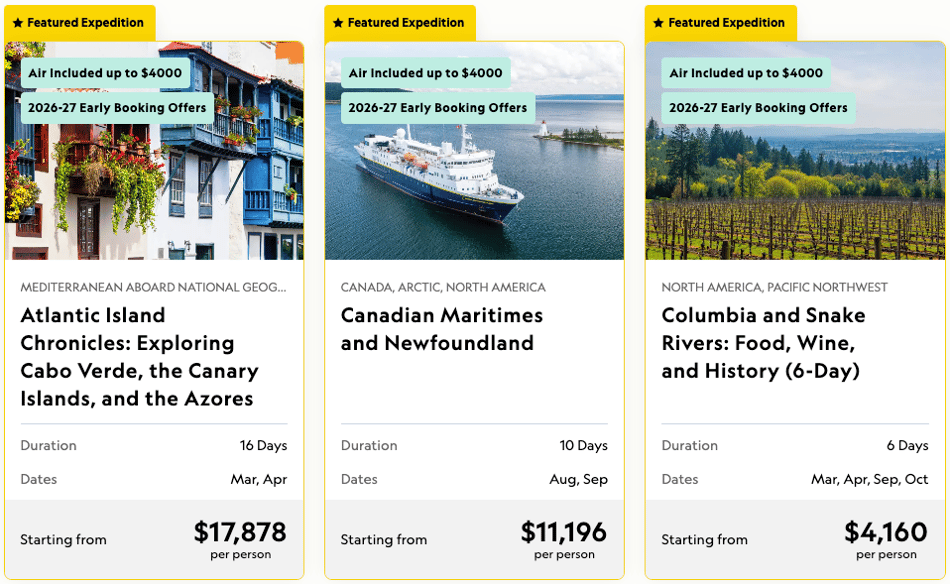Select Canada, Arctic, North America category label
The height and width of the screenshot is (584, 950).
tap(443, 287)
